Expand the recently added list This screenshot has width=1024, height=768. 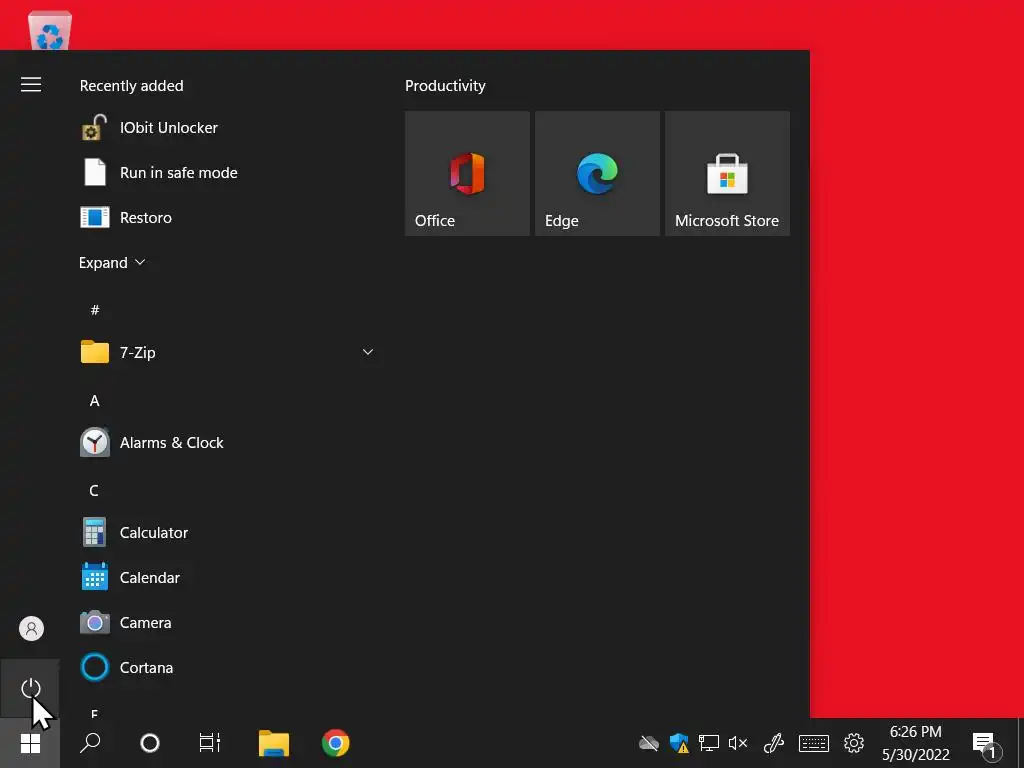pos(112,263)
